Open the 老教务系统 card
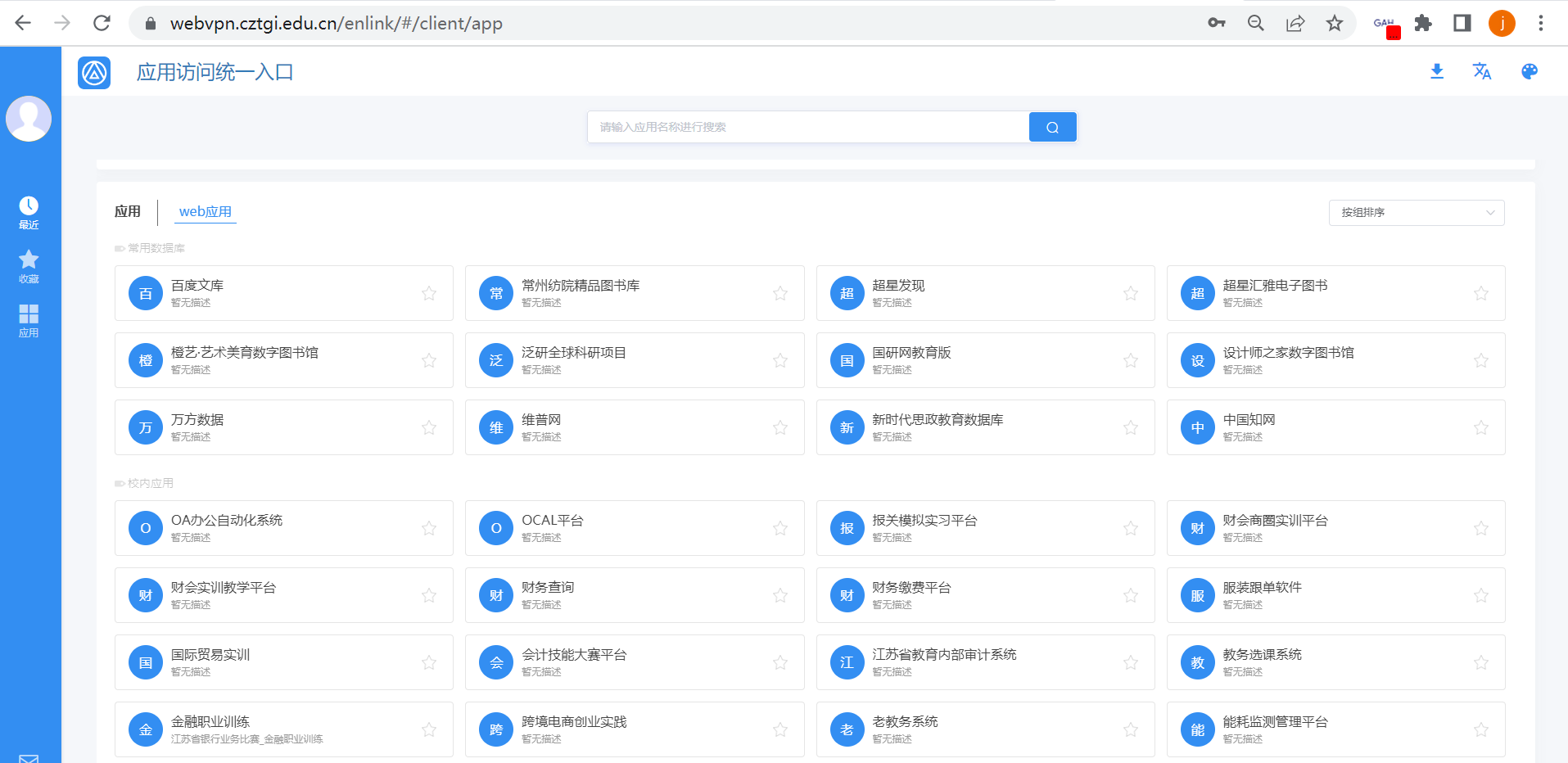1568x763 pixels. (x=985, y=729)
